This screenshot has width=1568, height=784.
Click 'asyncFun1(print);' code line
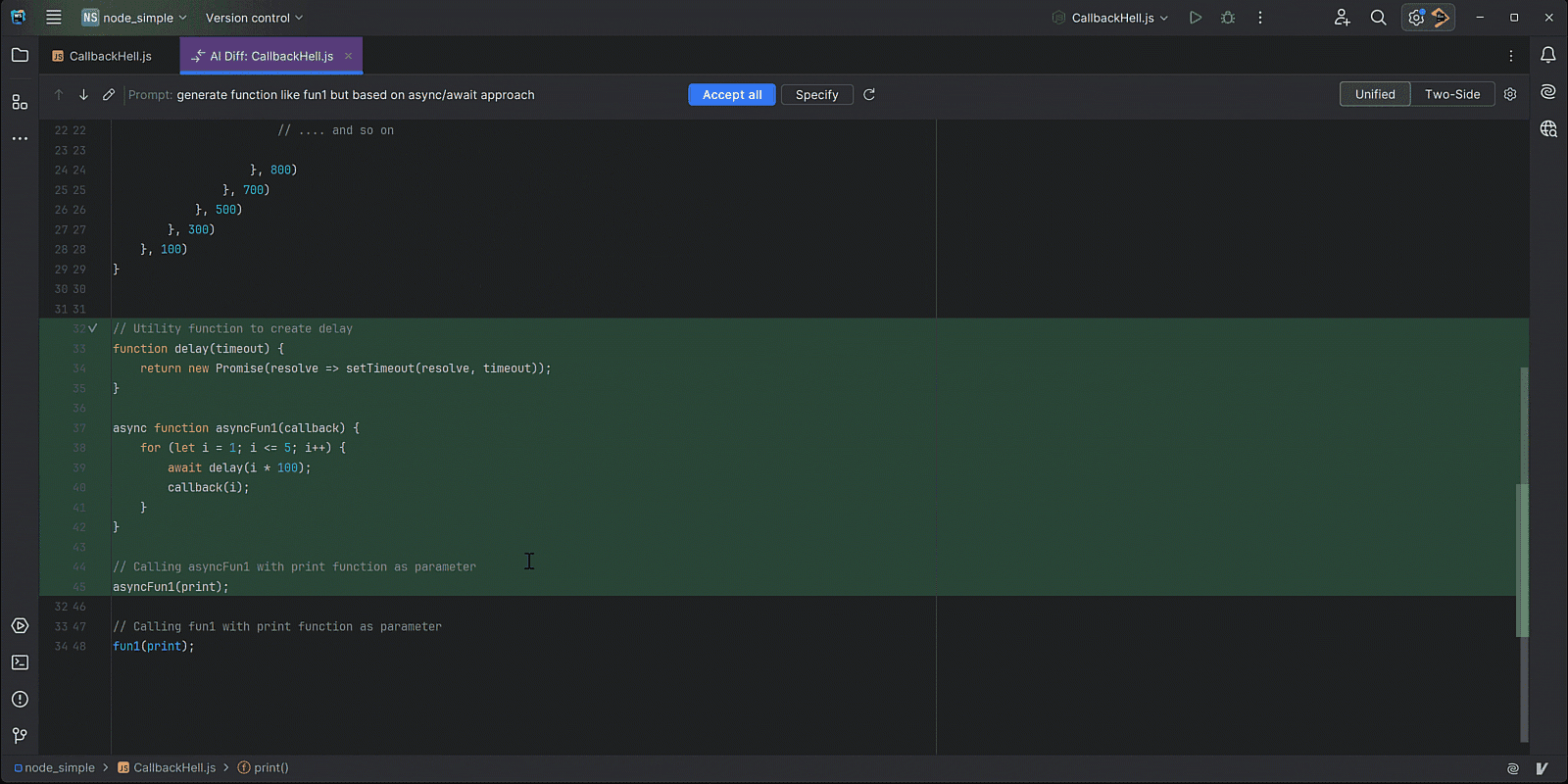[x=171, y=587]
